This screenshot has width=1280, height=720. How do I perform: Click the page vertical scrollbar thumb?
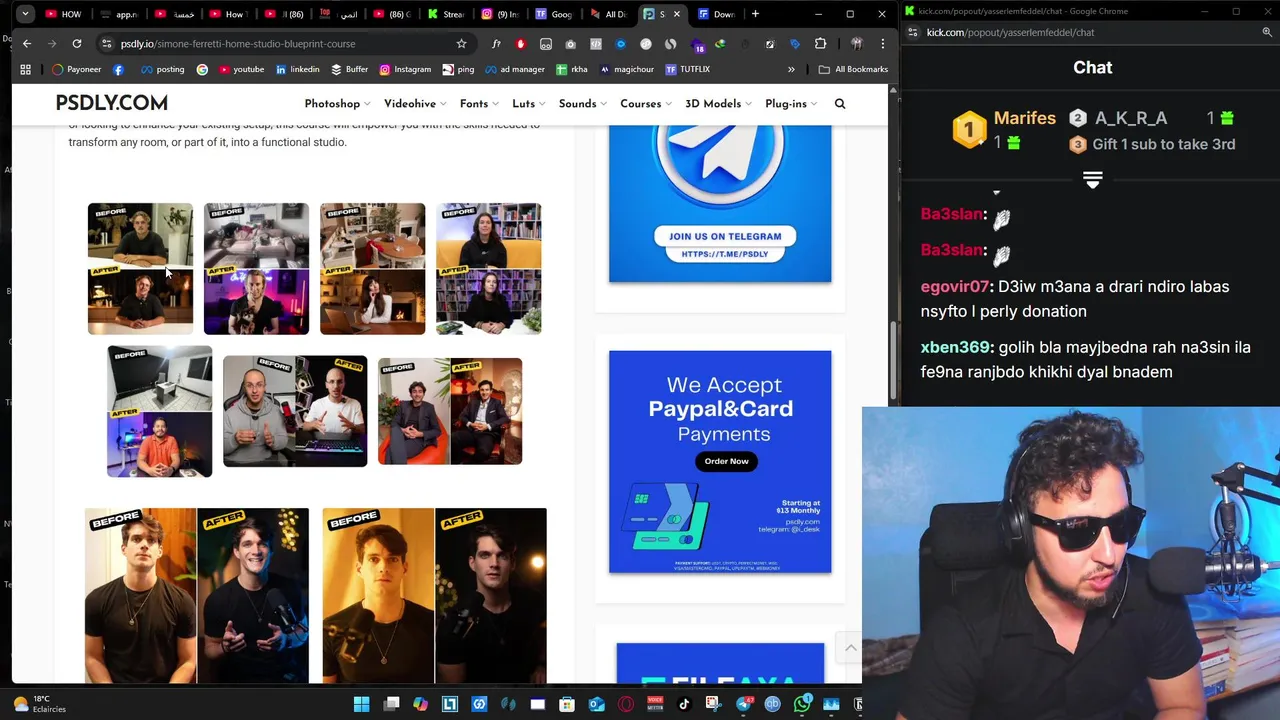click(x=893, y=360)
